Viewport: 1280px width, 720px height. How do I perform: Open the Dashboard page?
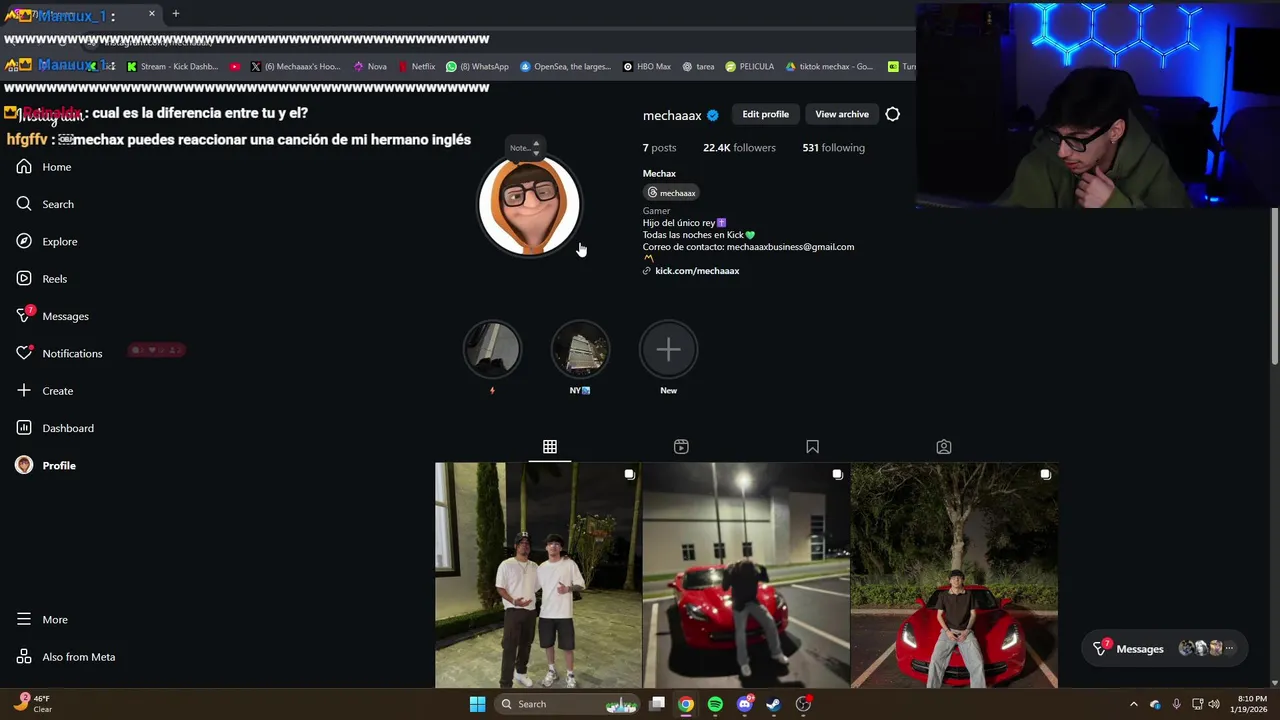pos(55,428)
